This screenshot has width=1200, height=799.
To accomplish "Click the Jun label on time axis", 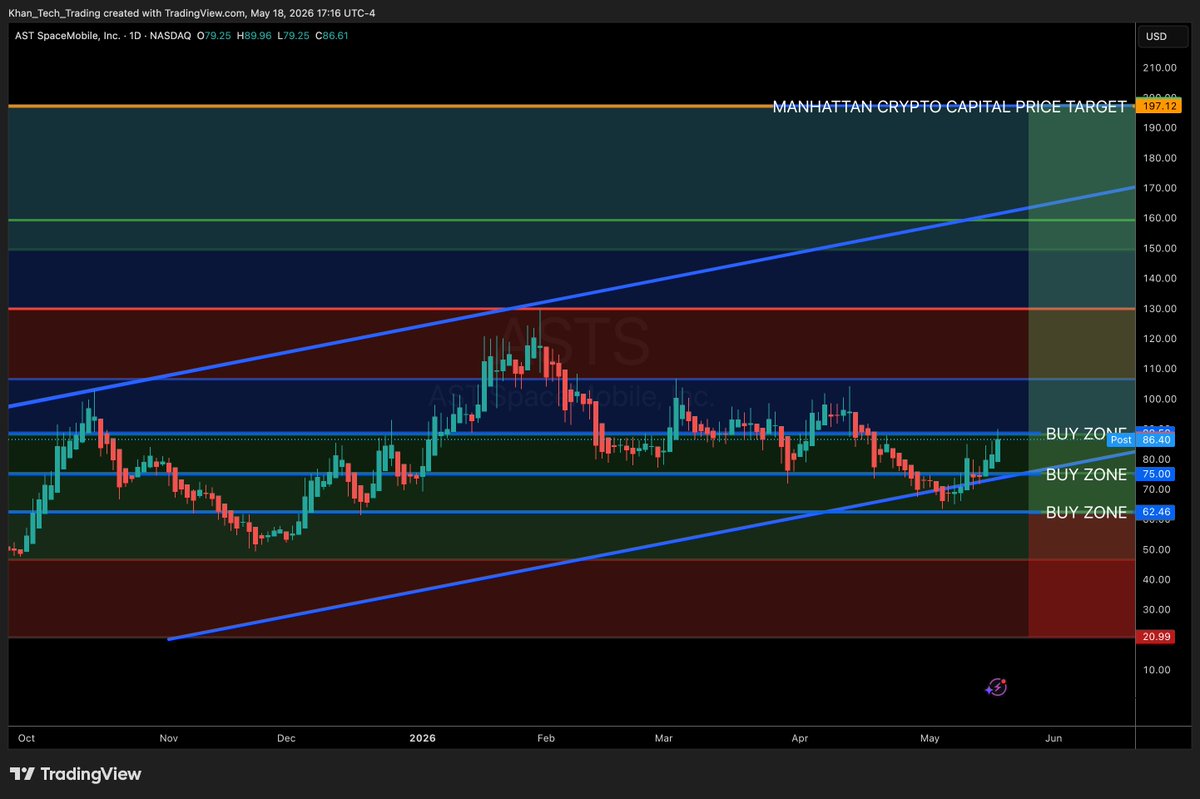I will click(1053, 738).
